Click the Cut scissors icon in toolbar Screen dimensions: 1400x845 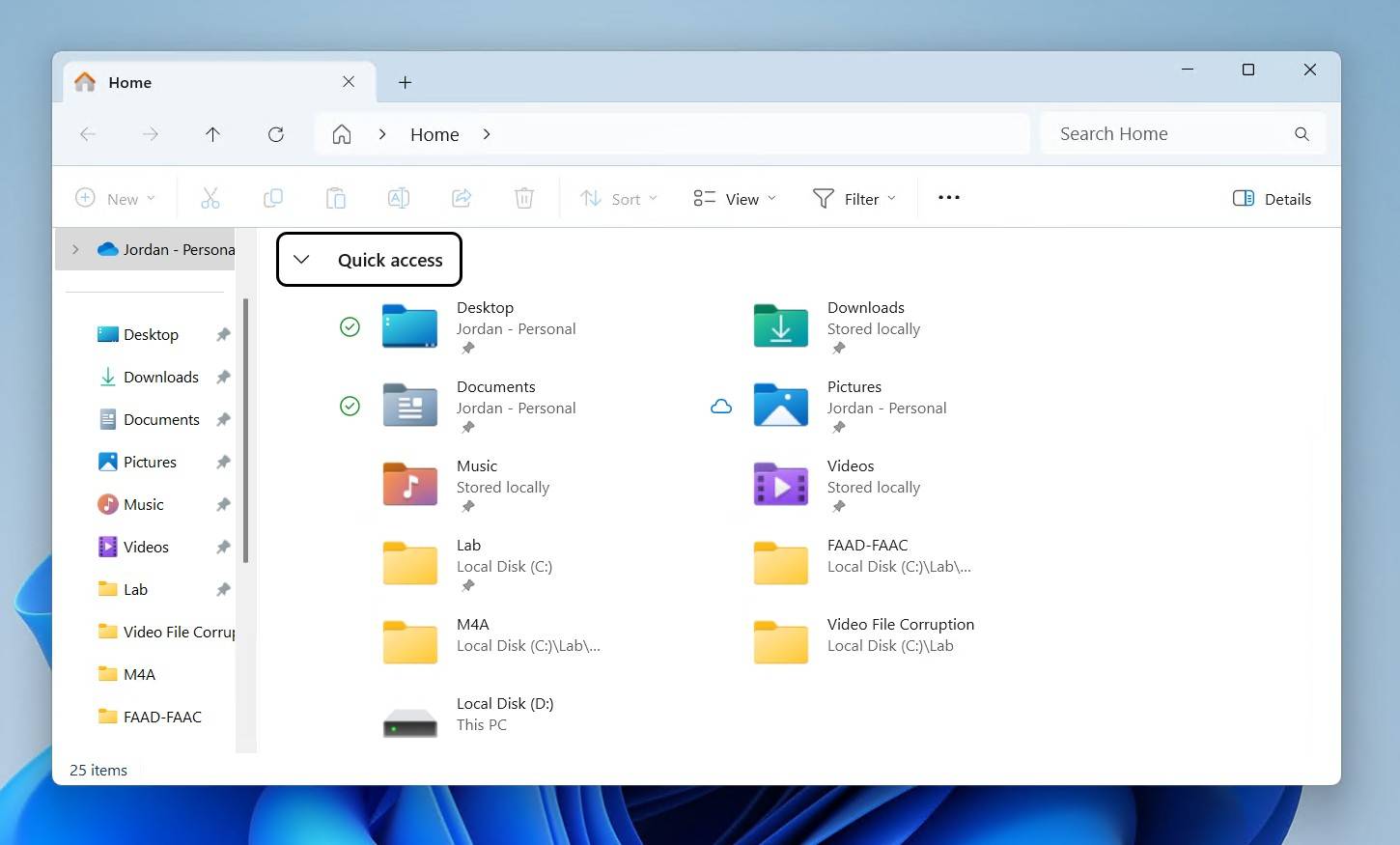(210, 199)
